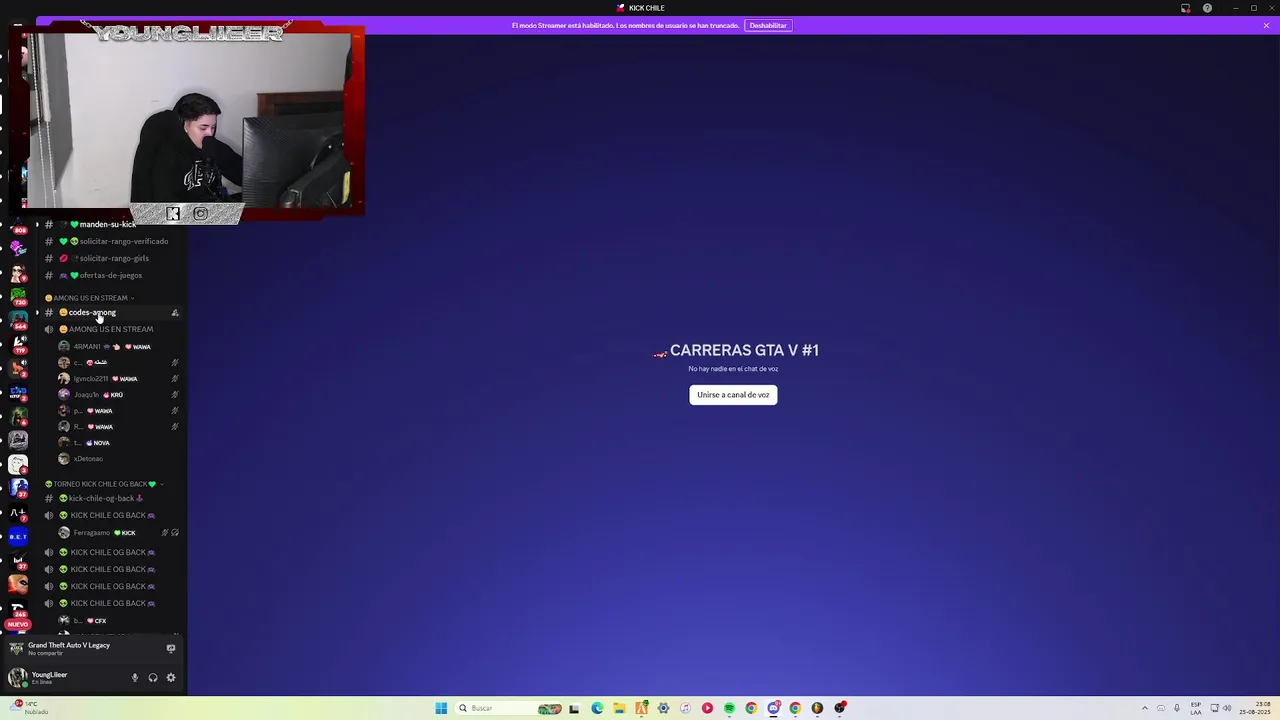Click the Unirse a canal de voz button

coord(733,395)
